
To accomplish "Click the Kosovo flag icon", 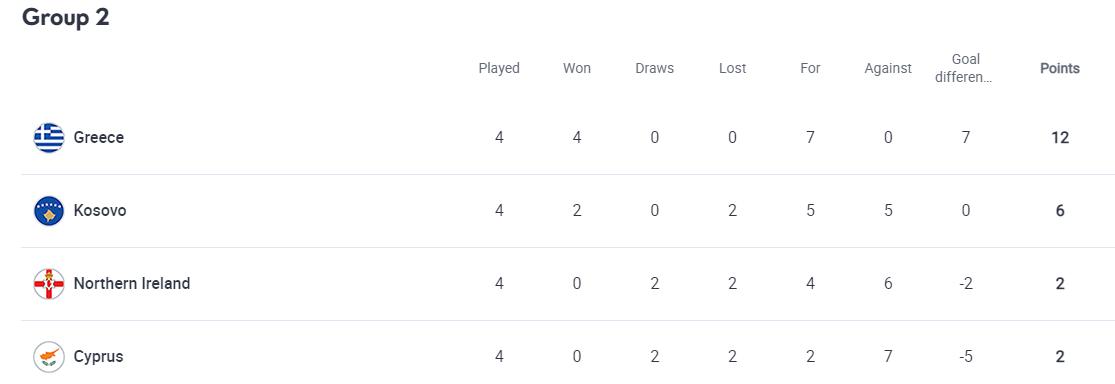I will pyautogui.click(x=49, y=210).
